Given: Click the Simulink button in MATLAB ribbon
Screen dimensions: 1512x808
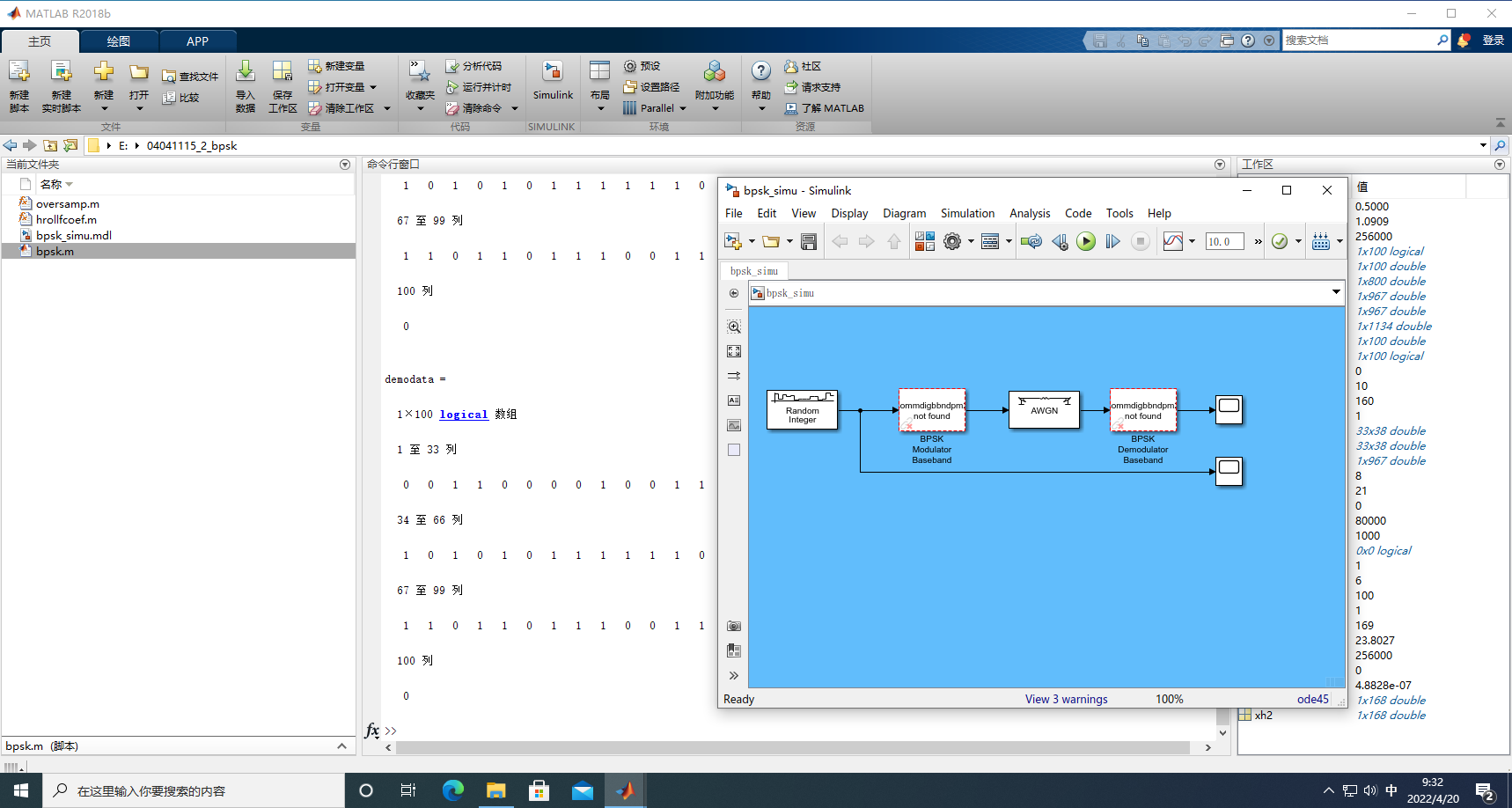Looking at the screenshot, I should coord(553,81).
